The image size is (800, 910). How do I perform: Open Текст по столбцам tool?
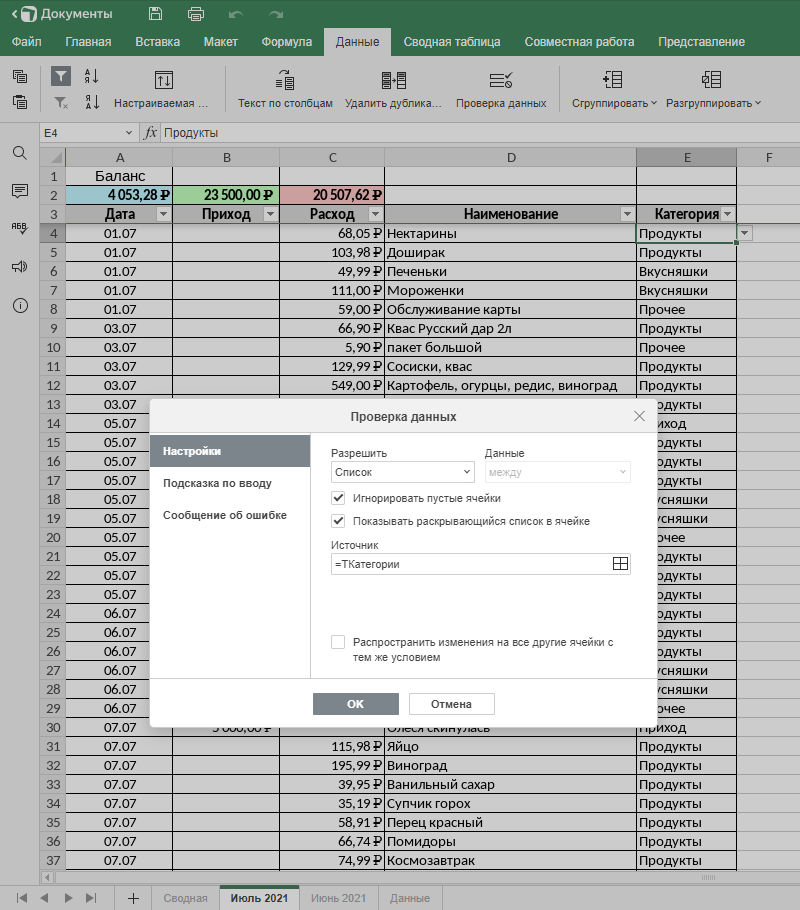285,89
